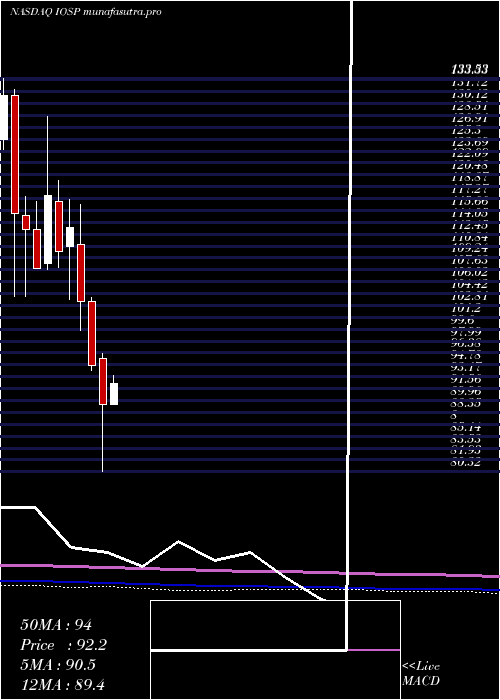
Task: Click the 5MA : 90.5 readout
Action: pyautogui.click(x=58, y=665)
